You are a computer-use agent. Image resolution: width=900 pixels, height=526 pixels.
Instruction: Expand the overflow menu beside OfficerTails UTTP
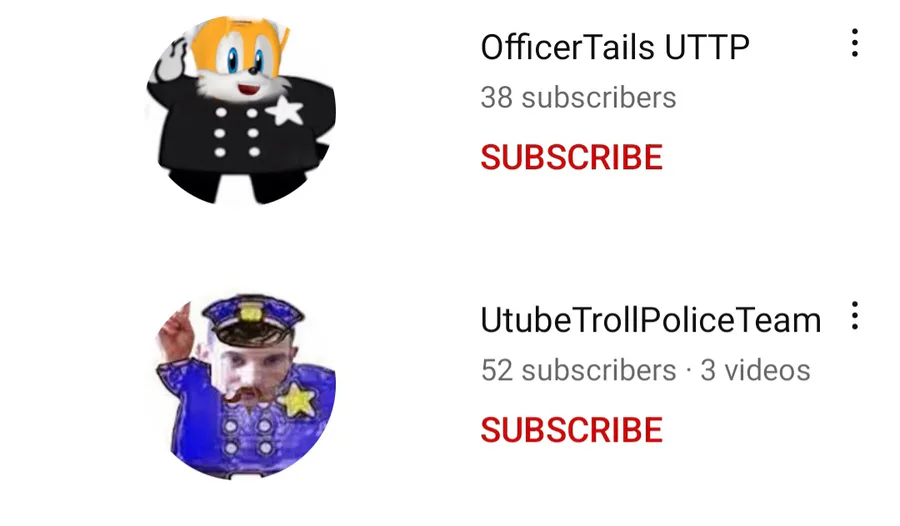[855, 43]
